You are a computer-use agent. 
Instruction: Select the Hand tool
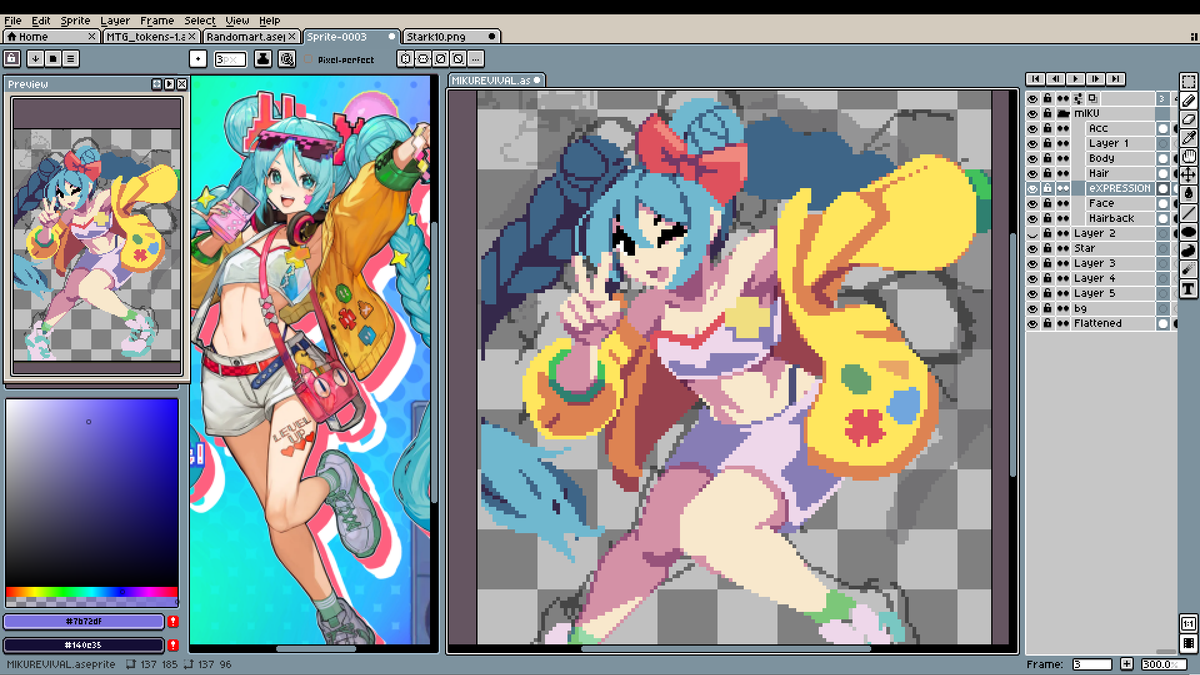tap(1188, 157)
